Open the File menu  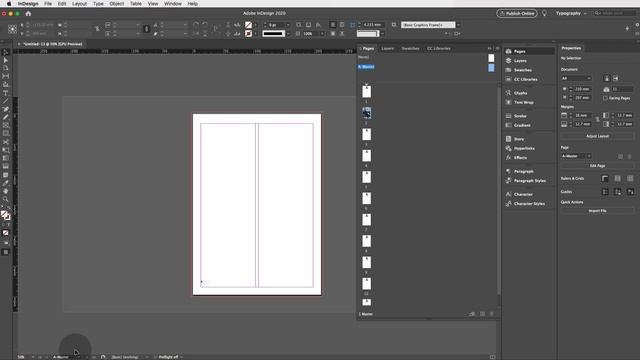48,4
